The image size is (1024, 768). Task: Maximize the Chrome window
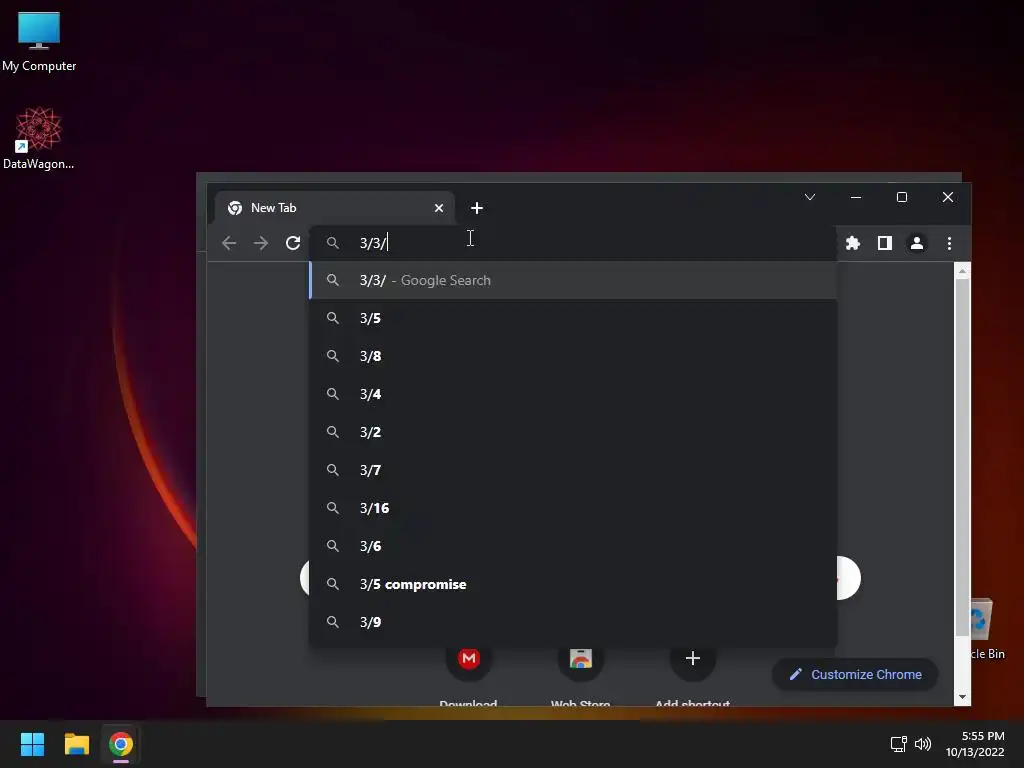[902, 197]
